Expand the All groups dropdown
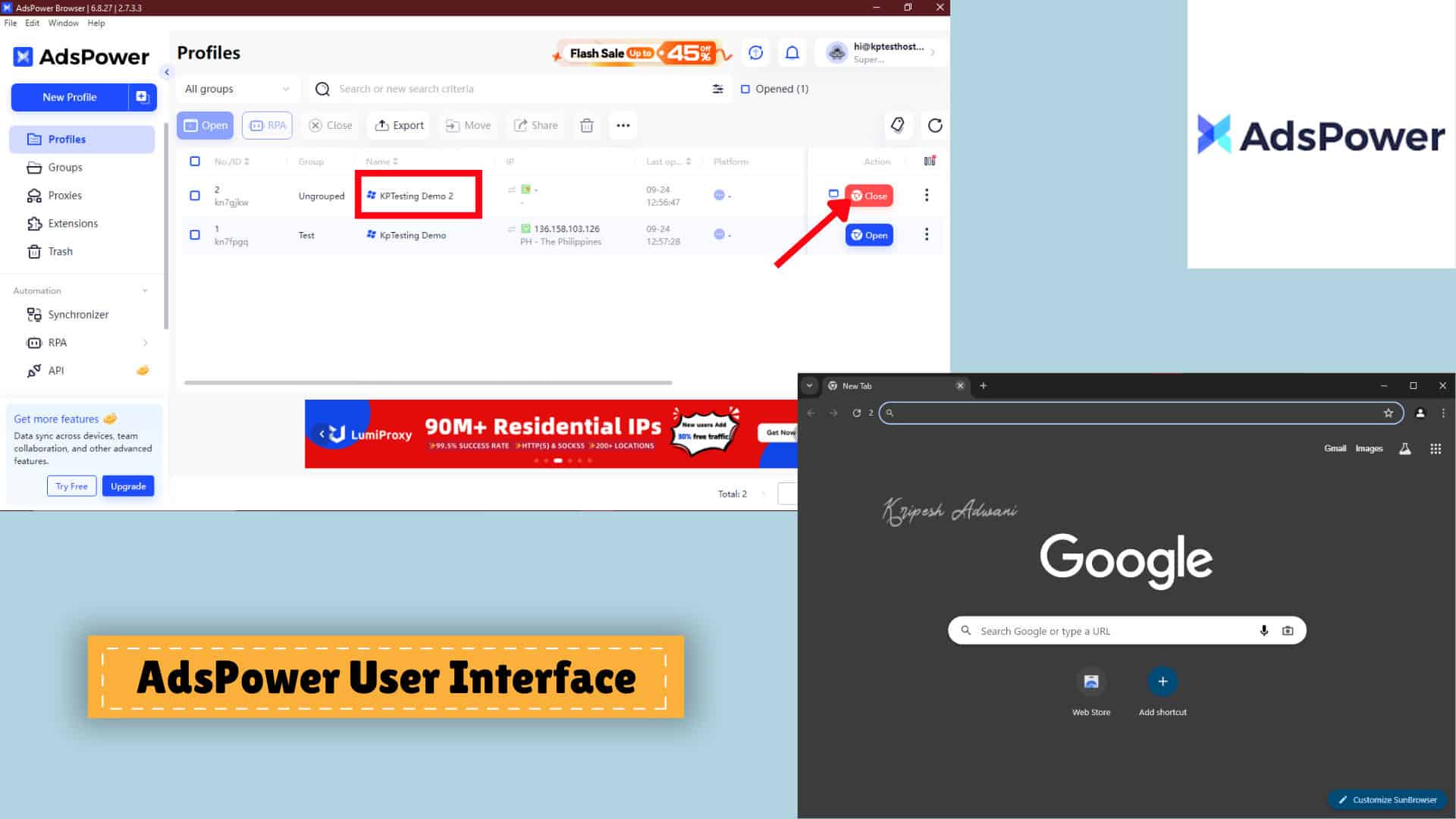This screenshot has height=819, width=1456. (237, 89)
